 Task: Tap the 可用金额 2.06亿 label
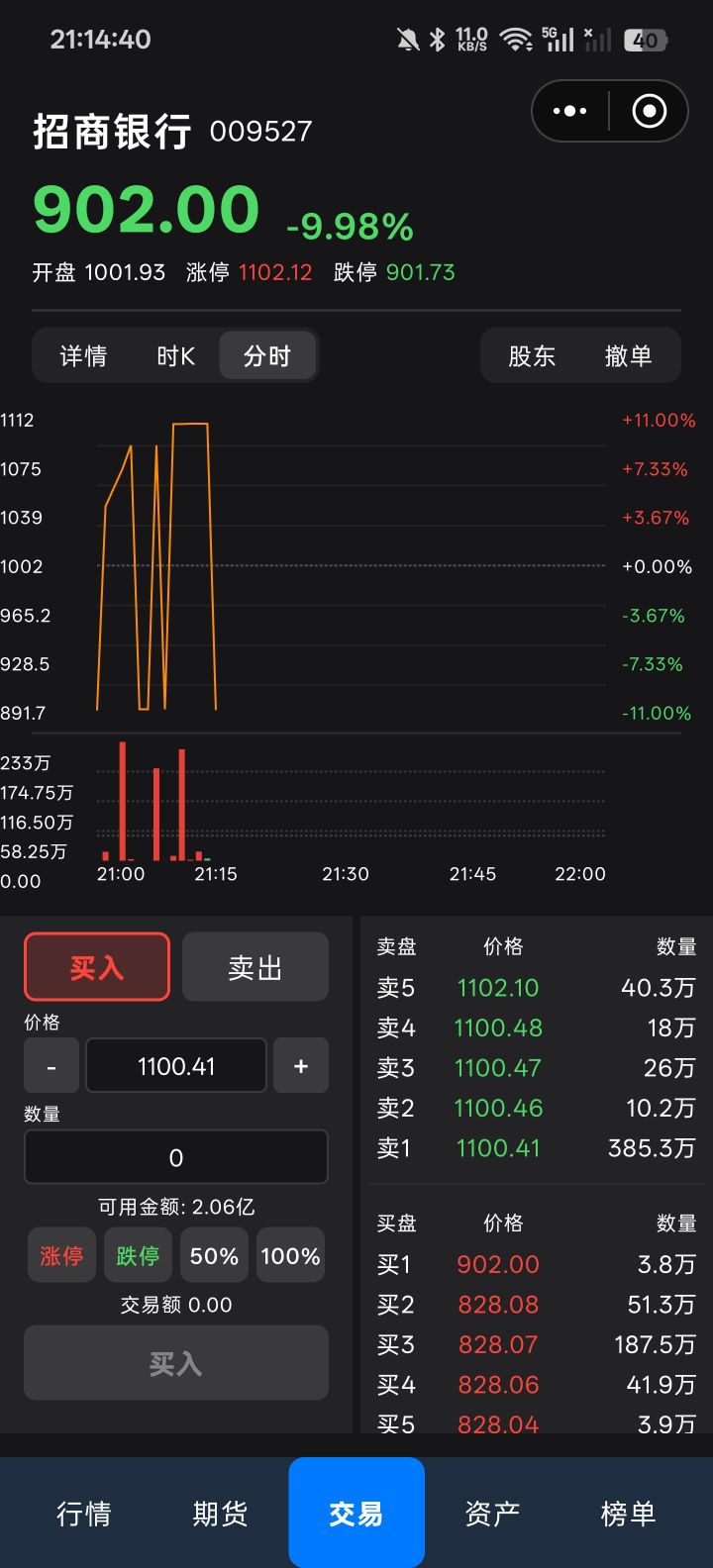[x=176, y=1207]
